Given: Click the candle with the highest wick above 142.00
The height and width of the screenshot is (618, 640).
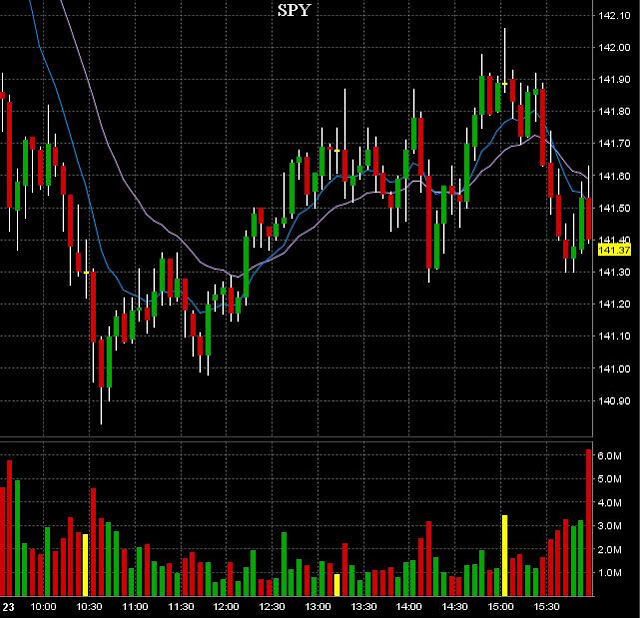Looking at the screenshot, I should pos(504,60).
